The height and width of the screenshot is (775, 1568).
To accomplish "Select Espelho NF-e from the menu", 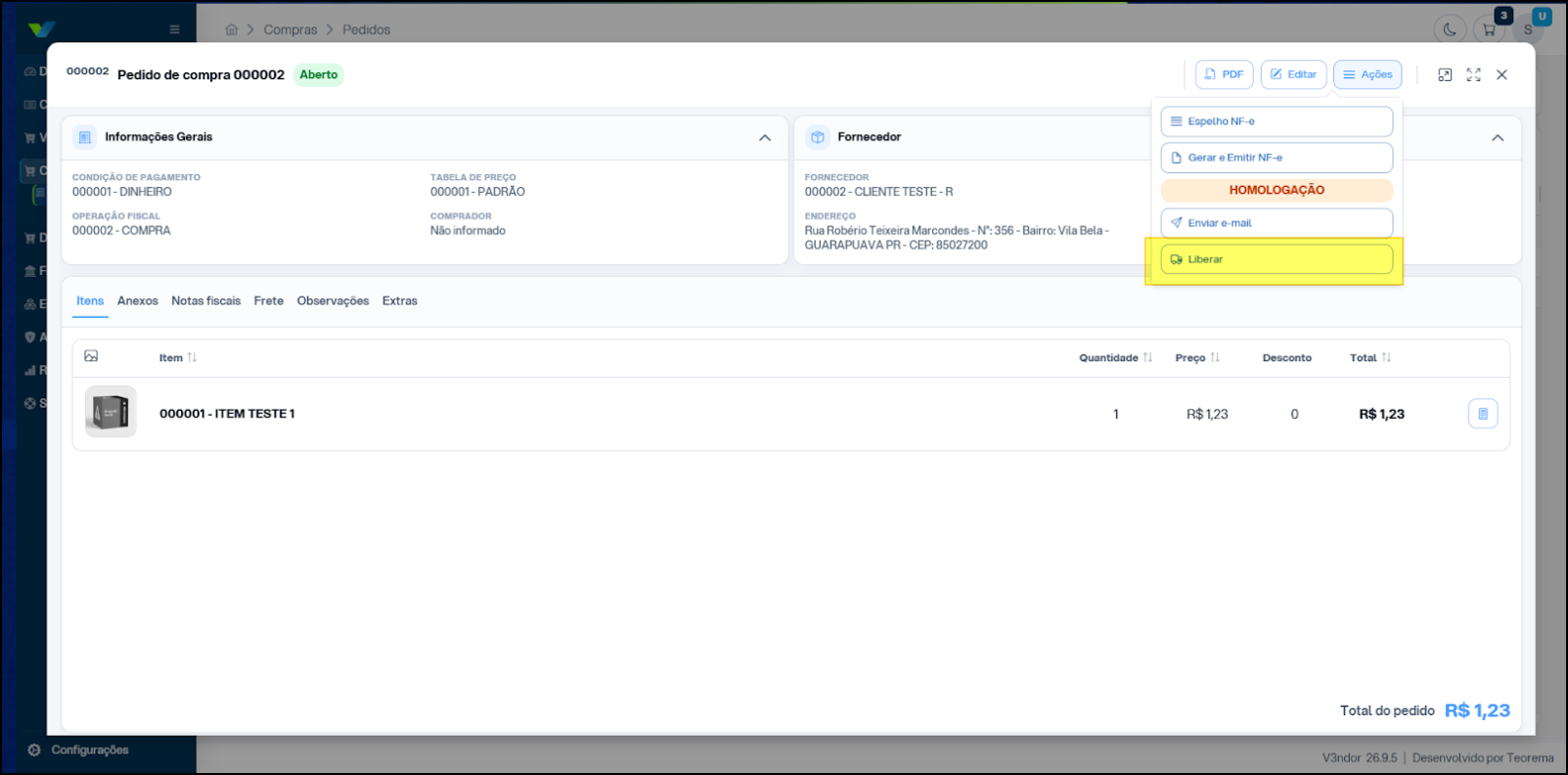I will pyautogui.click(x=1277, y=121).
